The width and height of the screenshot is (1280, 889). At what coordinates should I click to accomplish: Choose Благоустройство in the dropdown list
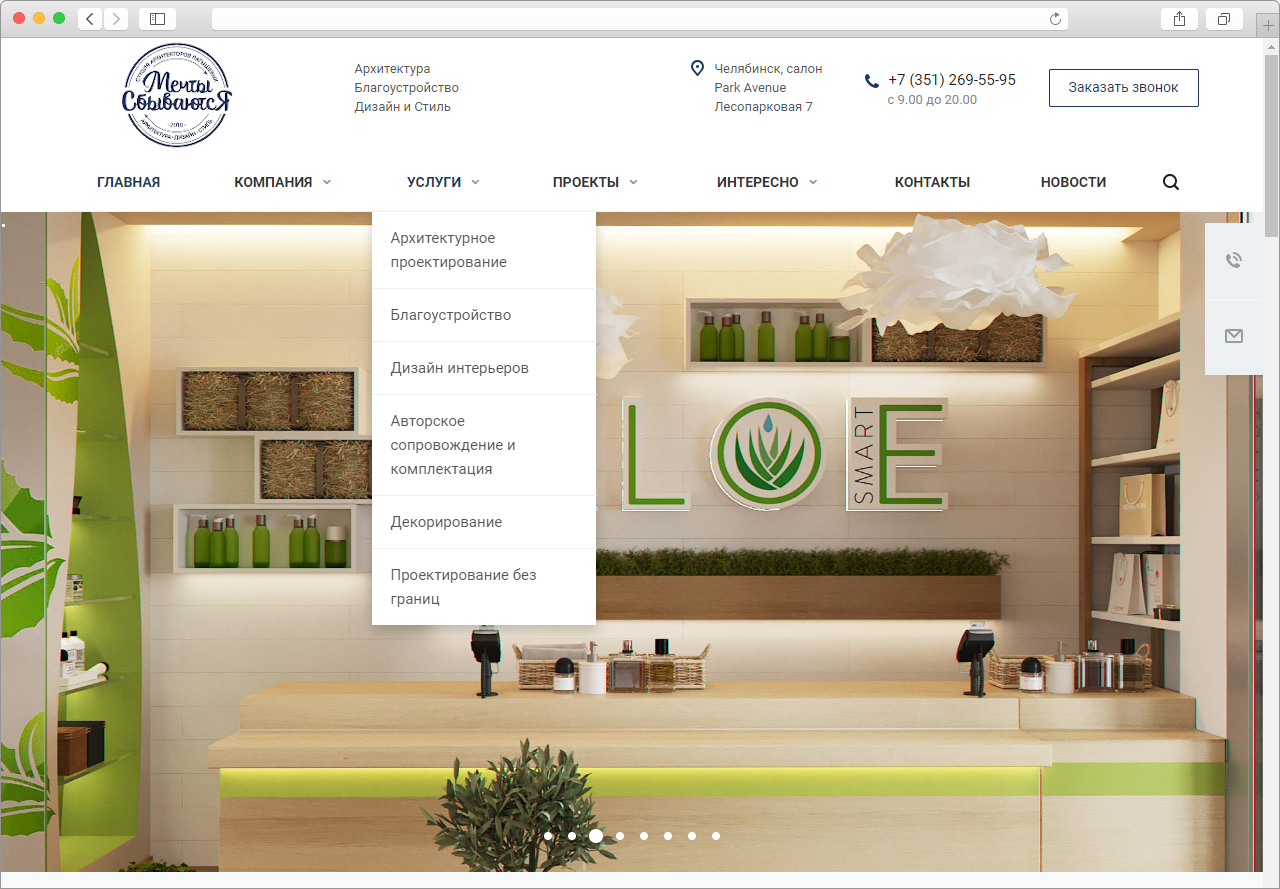450,315
